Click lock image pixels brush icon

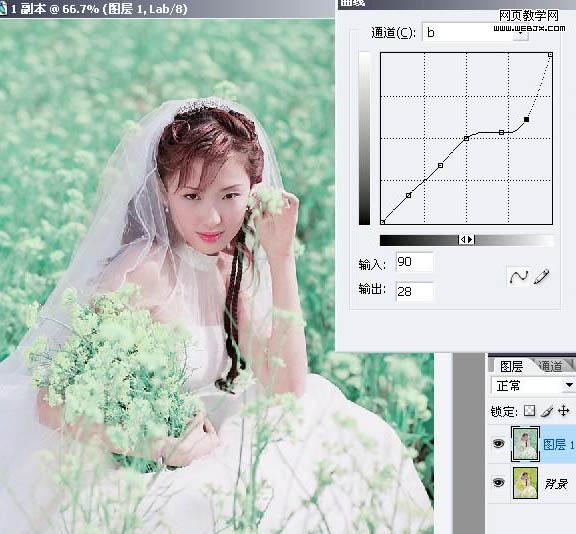pyautogui.click(x=546, y=411)
